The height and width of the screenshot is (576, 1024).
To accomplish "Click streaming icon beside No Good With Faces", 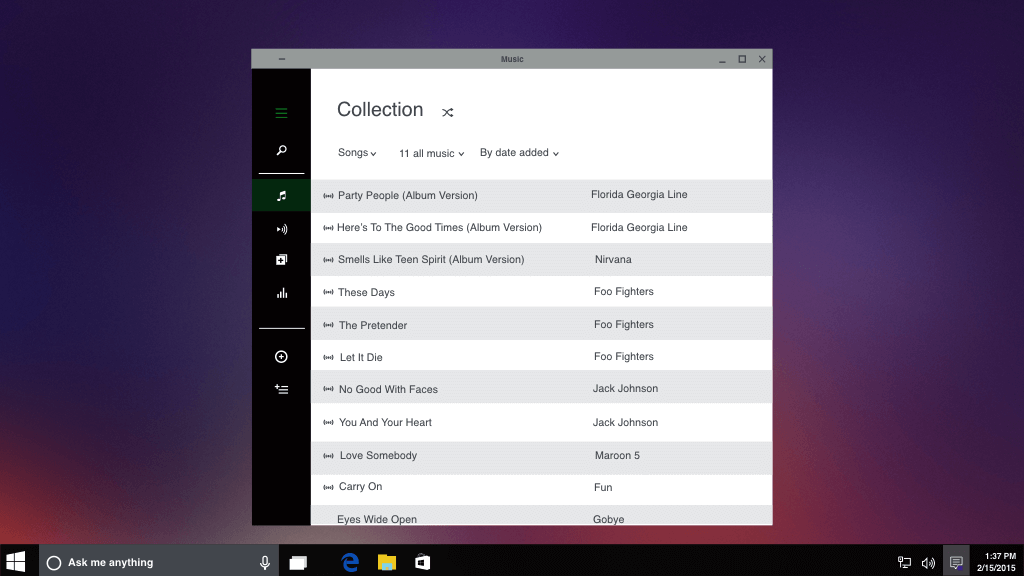I will click(328, 389).
